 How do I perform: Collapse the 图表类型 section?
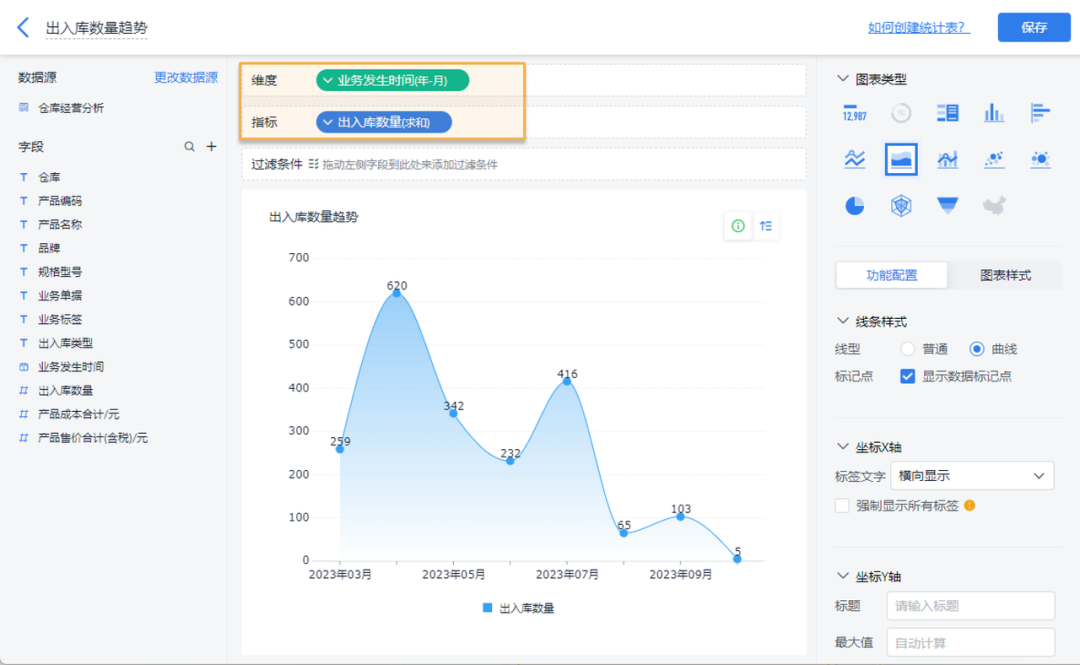pos(842,79)
